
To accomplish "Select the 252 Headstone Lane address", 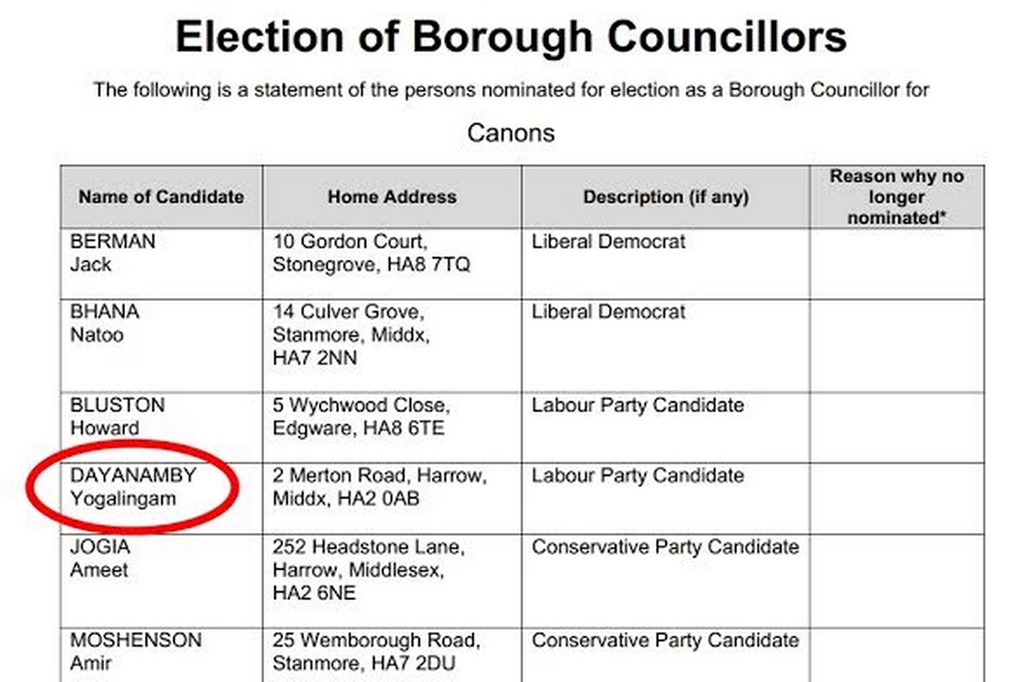I will tap(368, 570).
